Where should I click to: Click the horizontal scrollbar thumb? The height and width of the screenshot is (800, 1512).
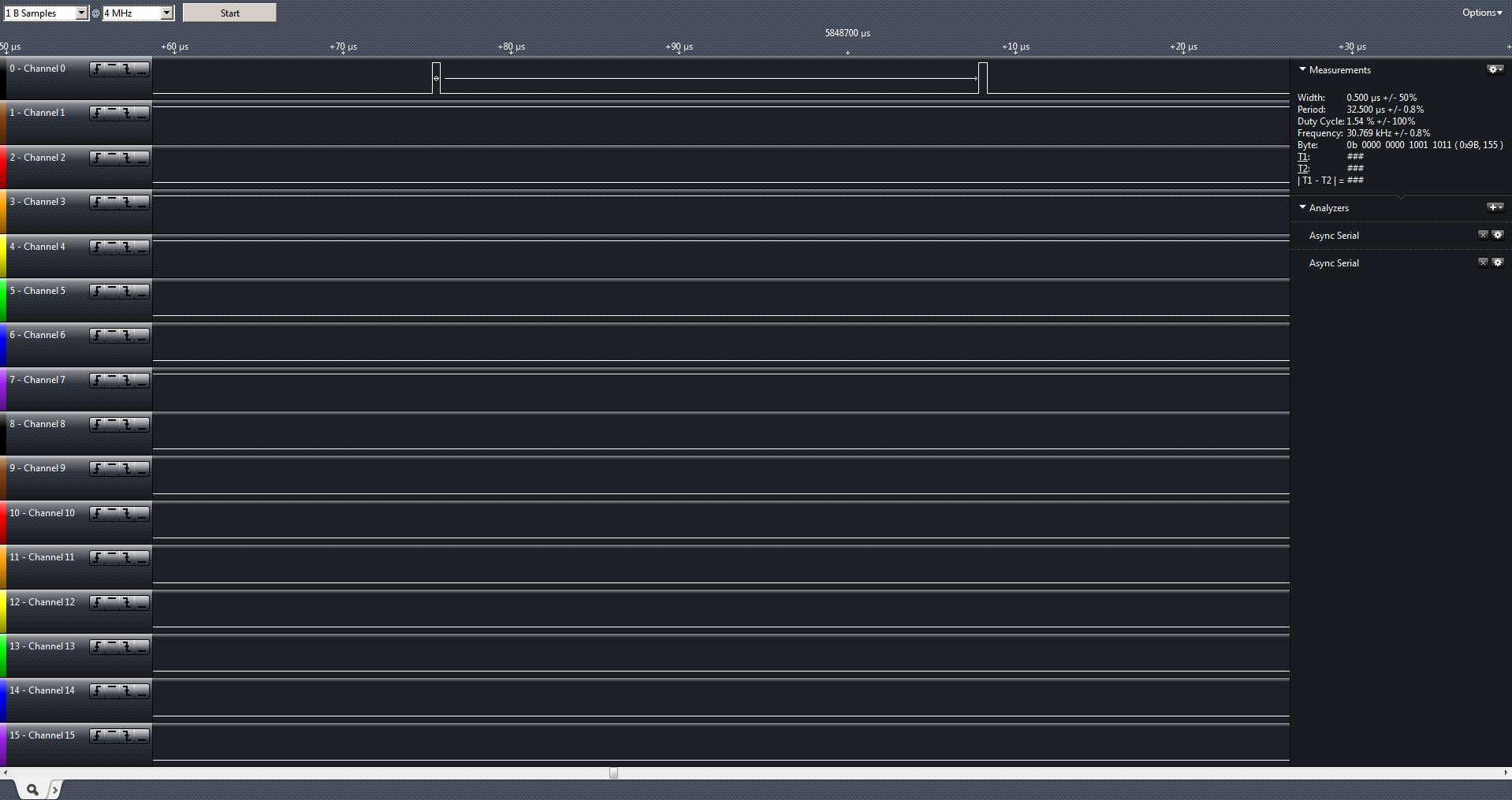click(x=613, y=773)
